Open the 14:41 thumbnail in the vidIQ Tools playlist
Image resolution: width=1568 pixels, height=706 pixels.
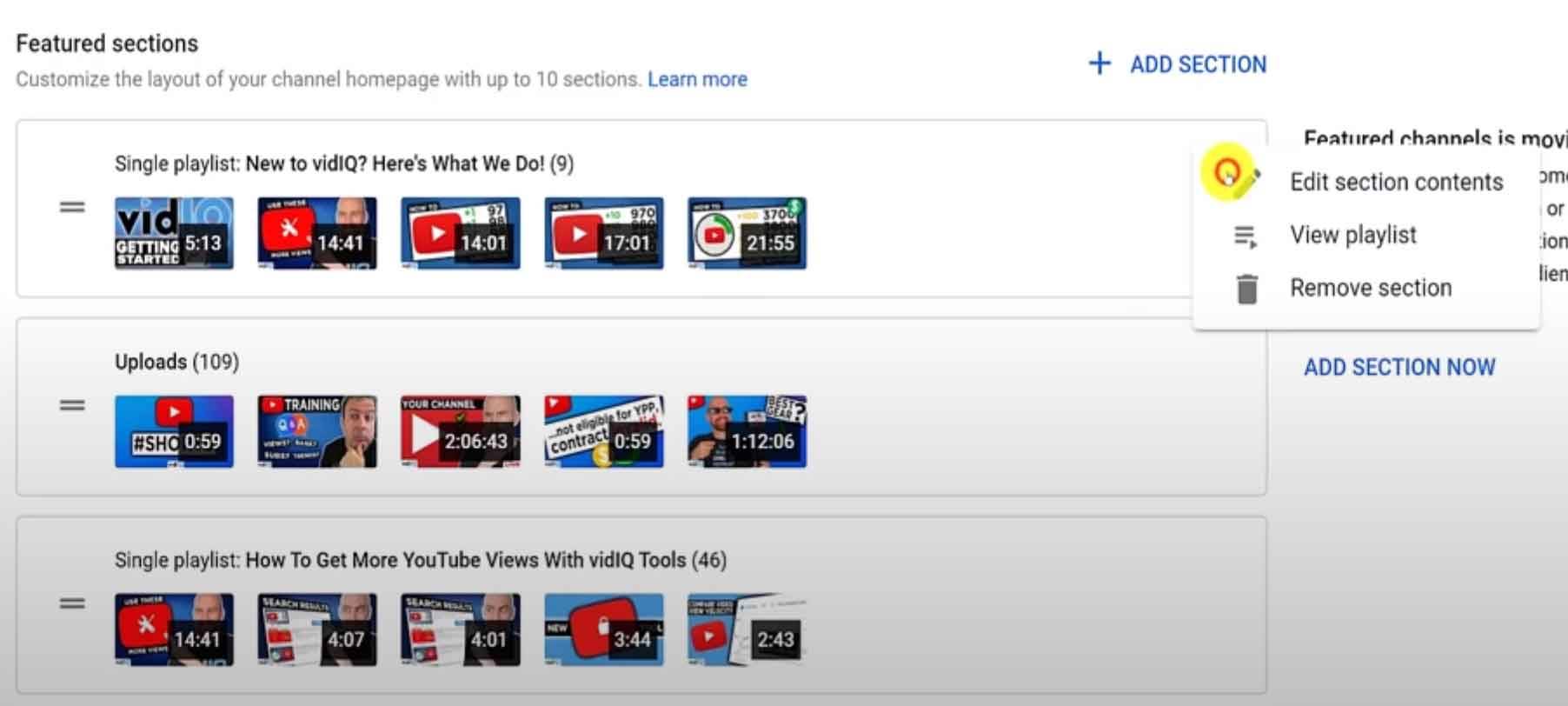174,629
